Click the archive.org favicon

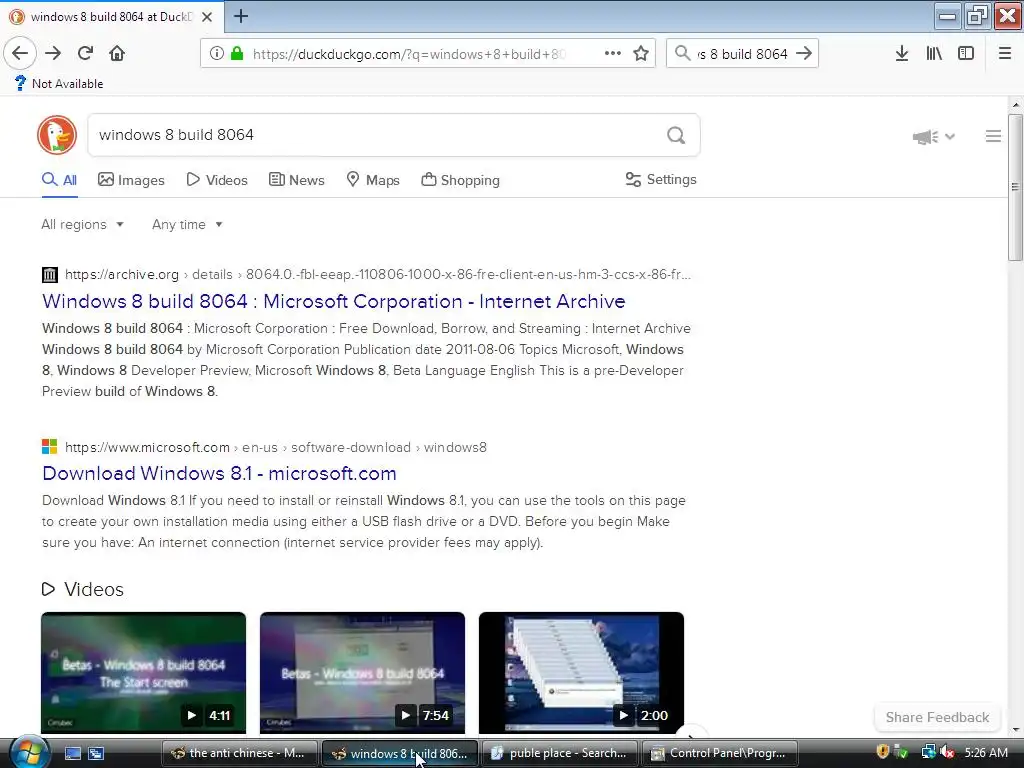tap(50, 274)
